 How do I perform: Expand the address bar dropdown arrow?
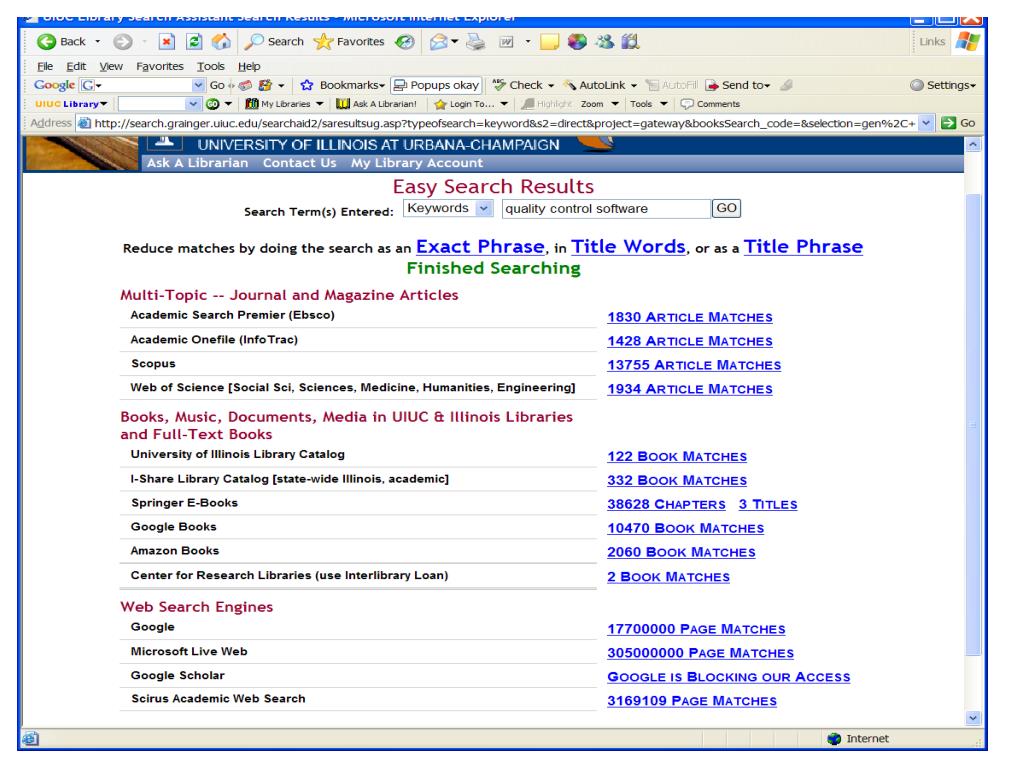[x=926, y=123]
